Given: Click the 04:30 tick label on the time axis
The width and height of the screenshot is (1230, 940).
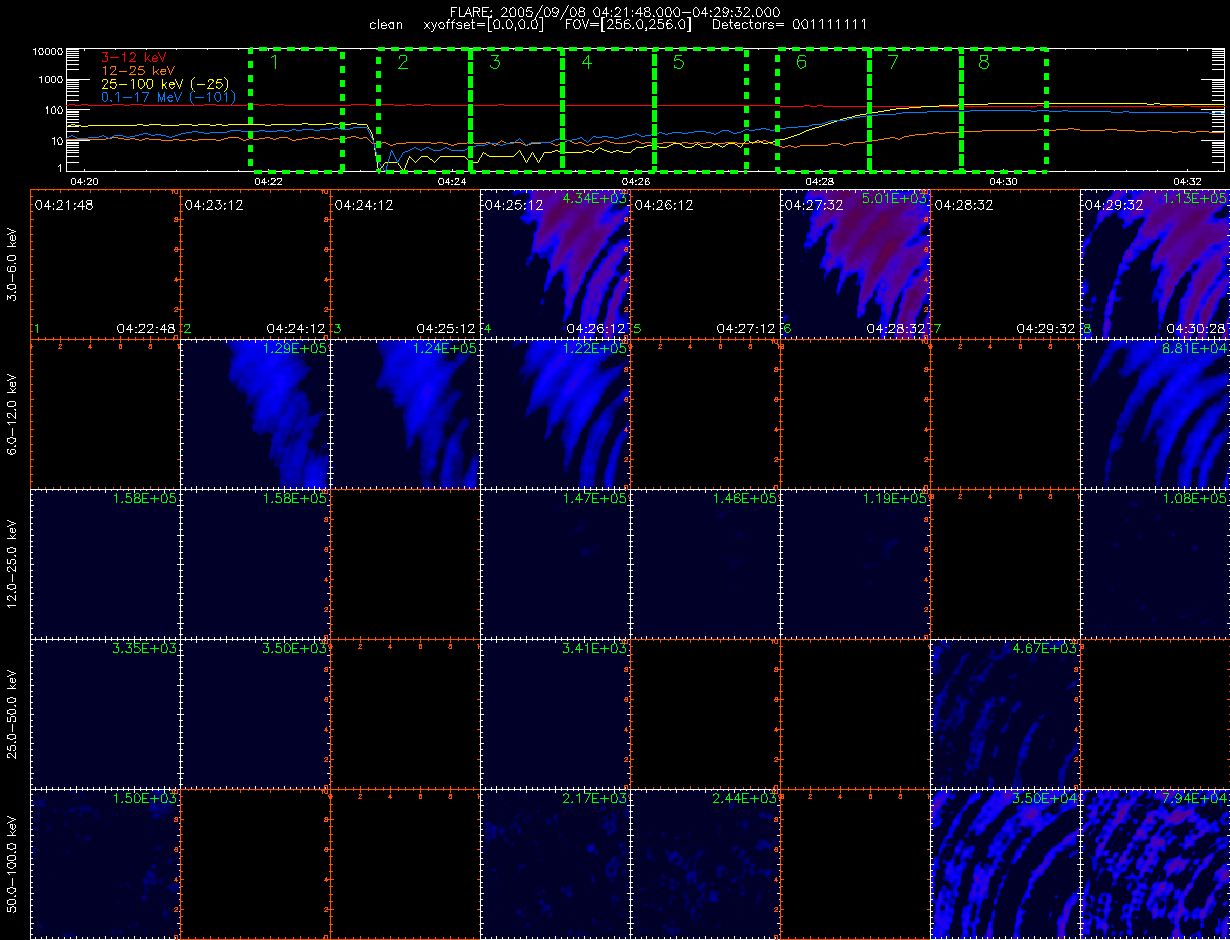Looking at the screenshot, I should point(1003,180).
